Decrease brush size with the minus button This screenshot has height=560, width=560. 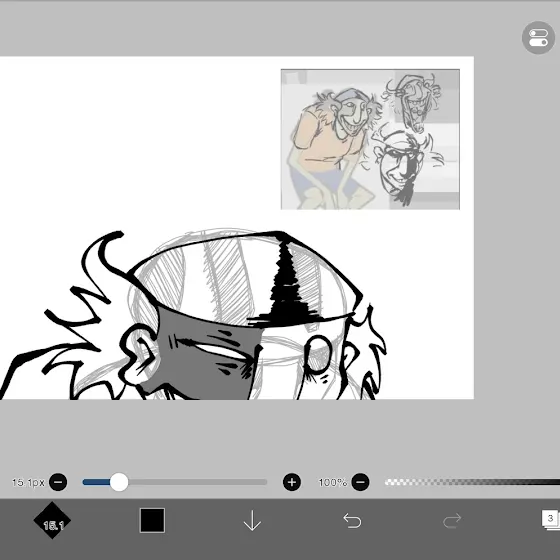coord(58,482)
